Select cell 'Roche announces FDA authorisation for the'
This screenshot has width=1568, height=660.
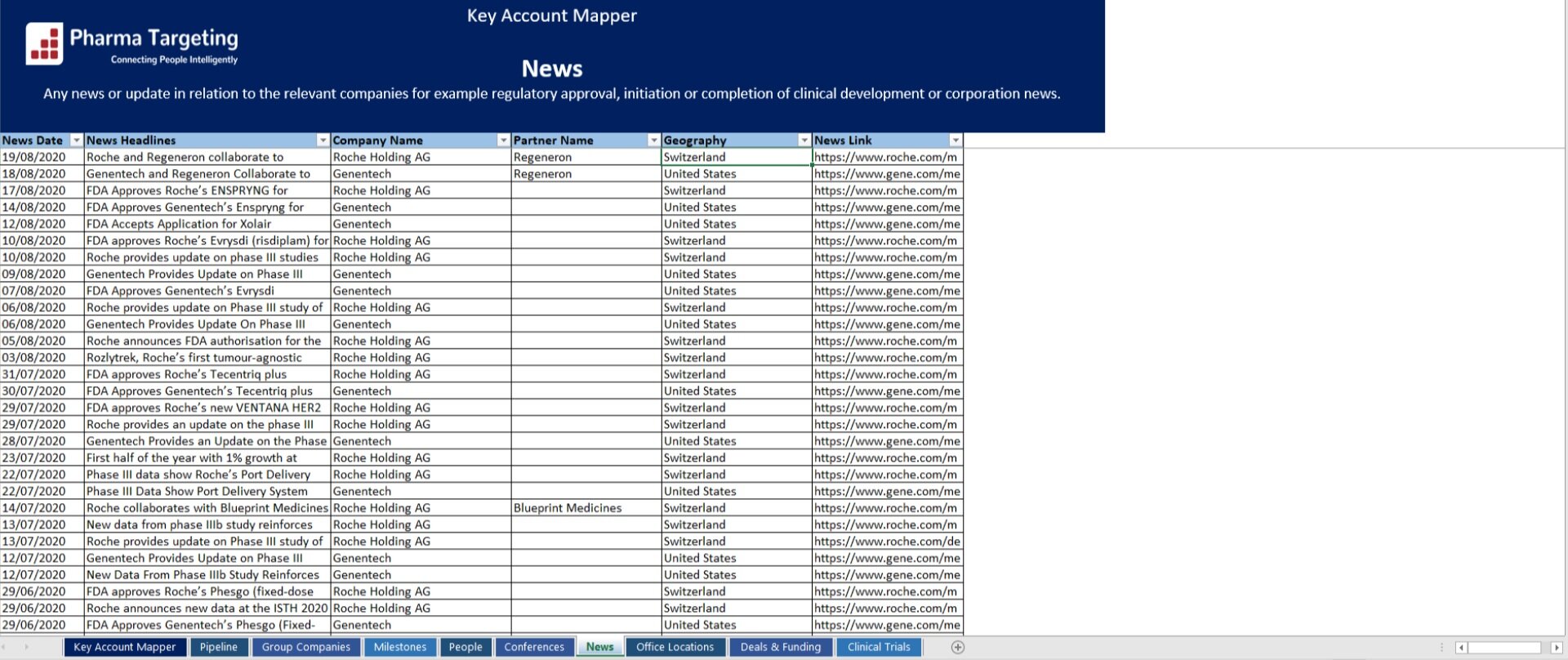point(207,341)
